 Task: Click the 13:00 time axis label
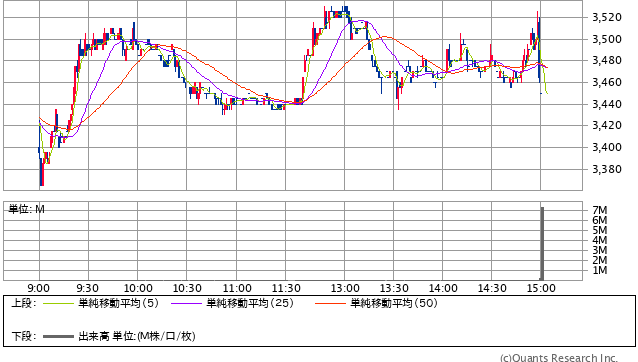pyautogui.click(x=345, y=288)
